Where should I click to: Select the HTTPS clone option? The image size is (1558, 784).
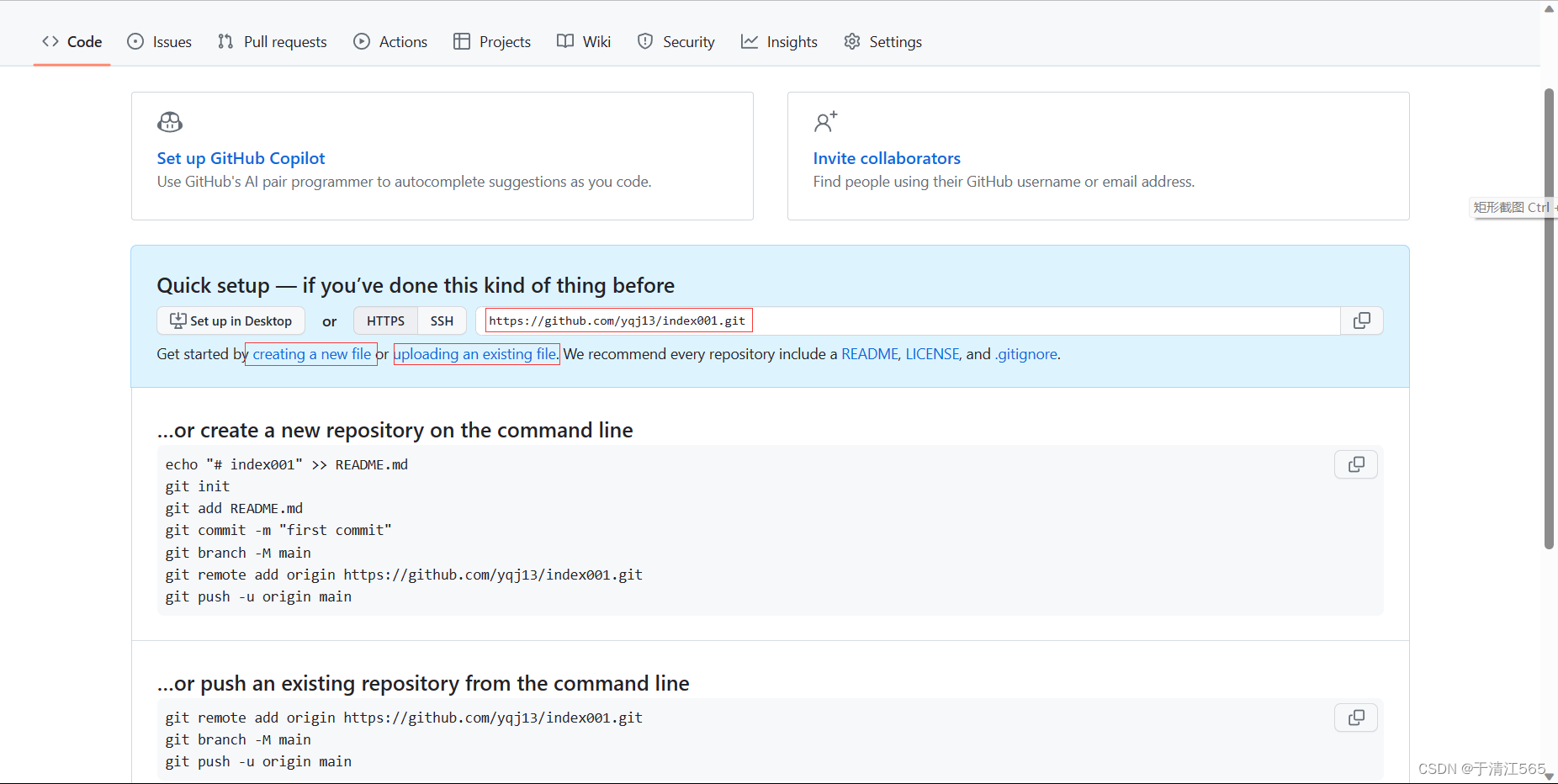tap(385, 320)
